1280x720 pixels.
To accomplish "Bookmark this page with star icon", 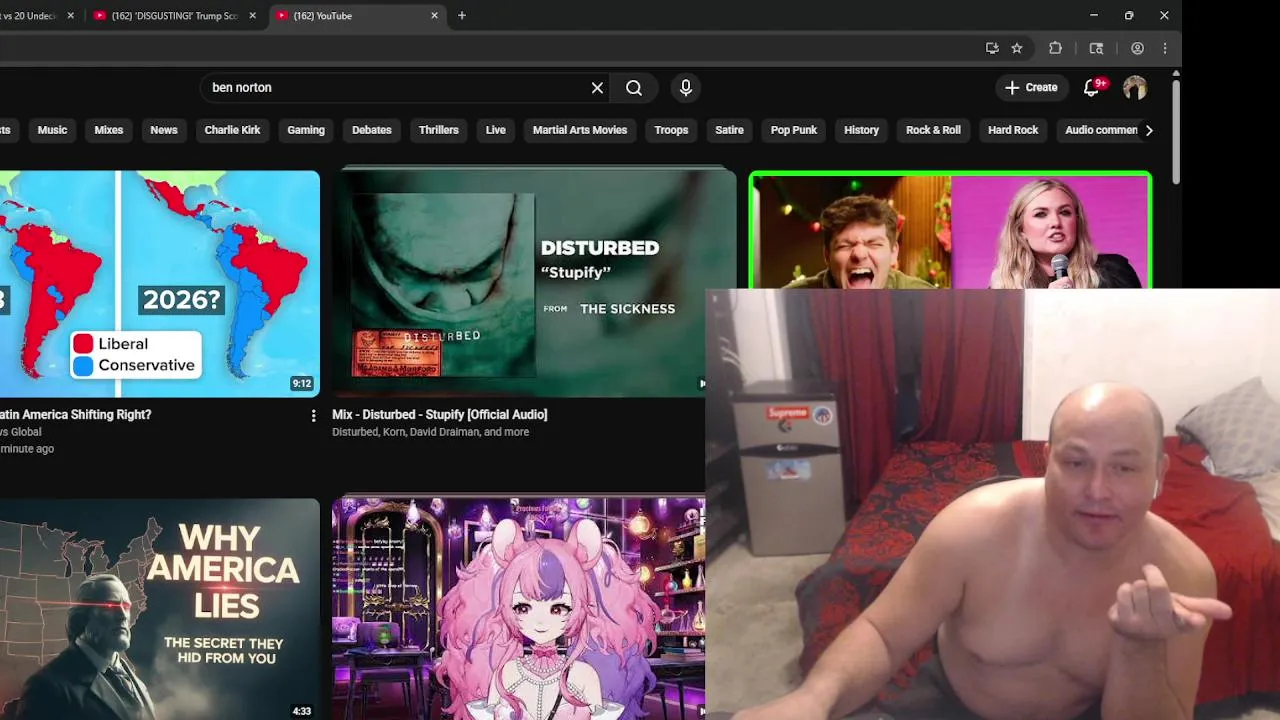I will 1017,48.
